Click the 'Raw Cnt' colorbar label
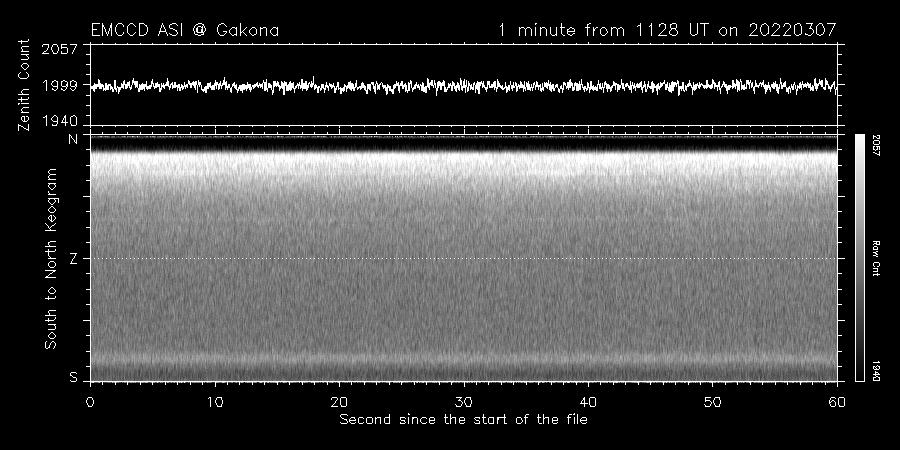900x450 pixels. 875,258
